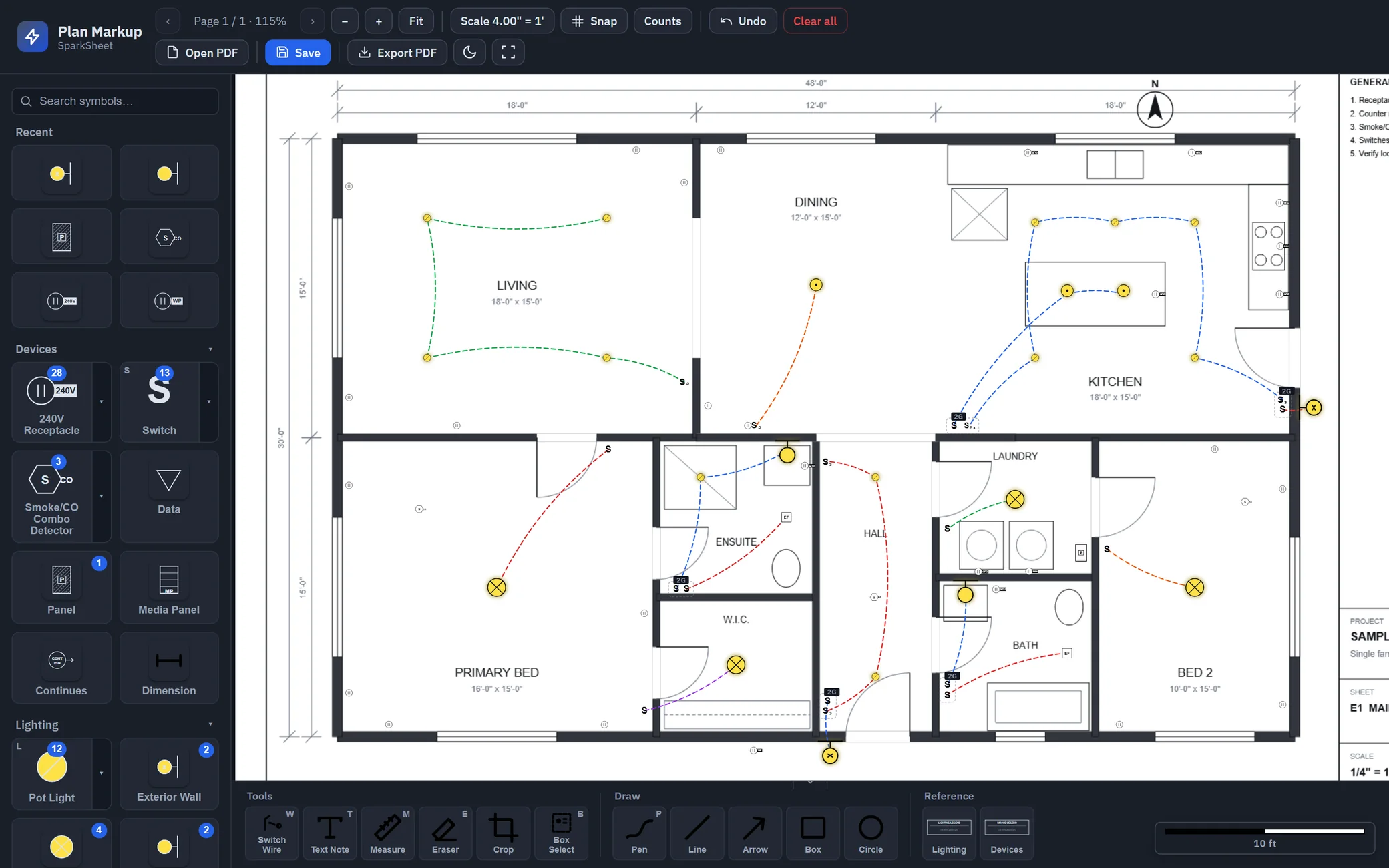The image size is (1389, 868).
Task: Focus the Search symbols field
Action: (x=115, y=101)
